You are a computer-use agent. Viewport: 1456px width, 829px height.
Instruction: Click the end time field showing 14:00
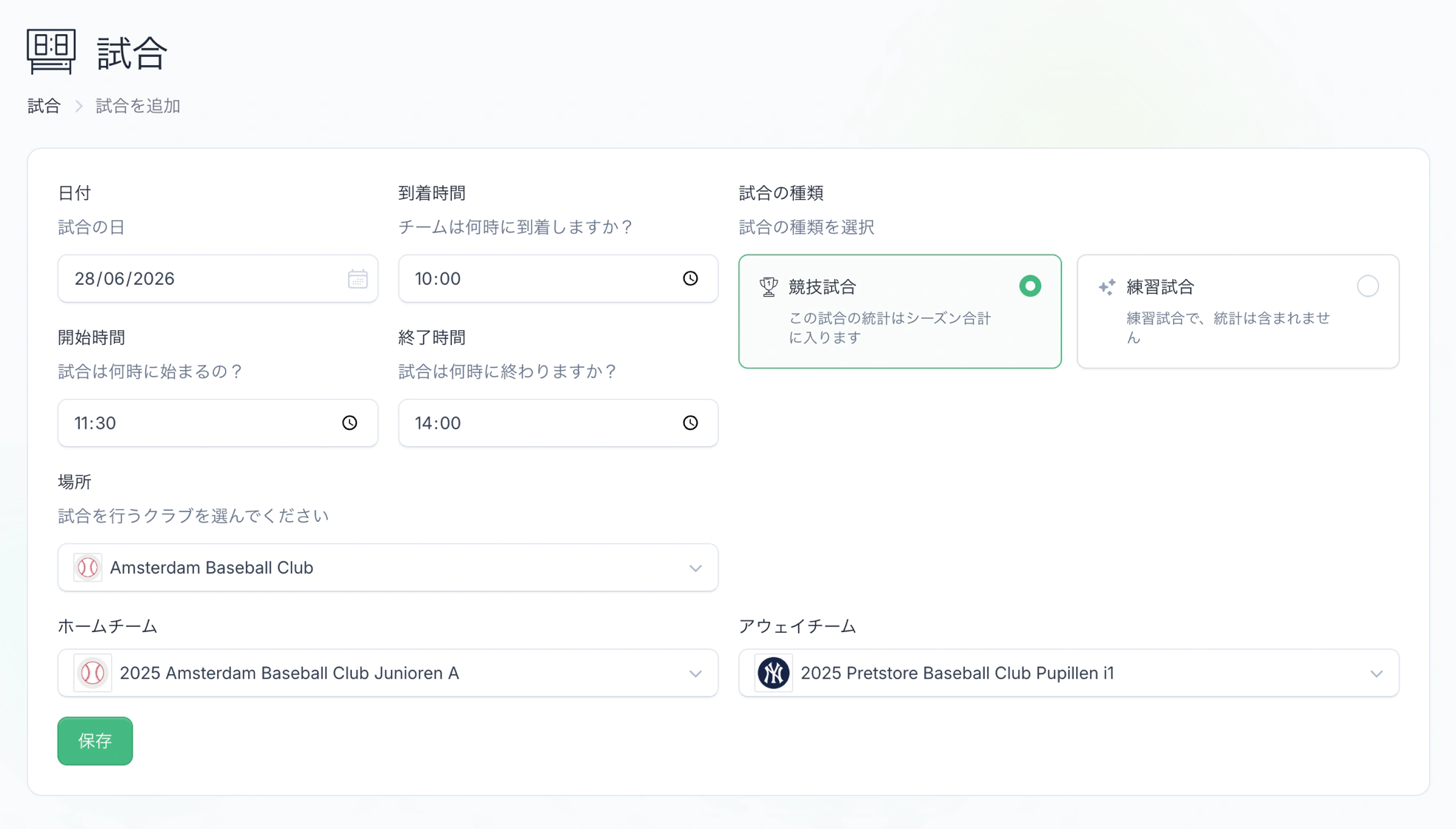click(x=558, y=423)
